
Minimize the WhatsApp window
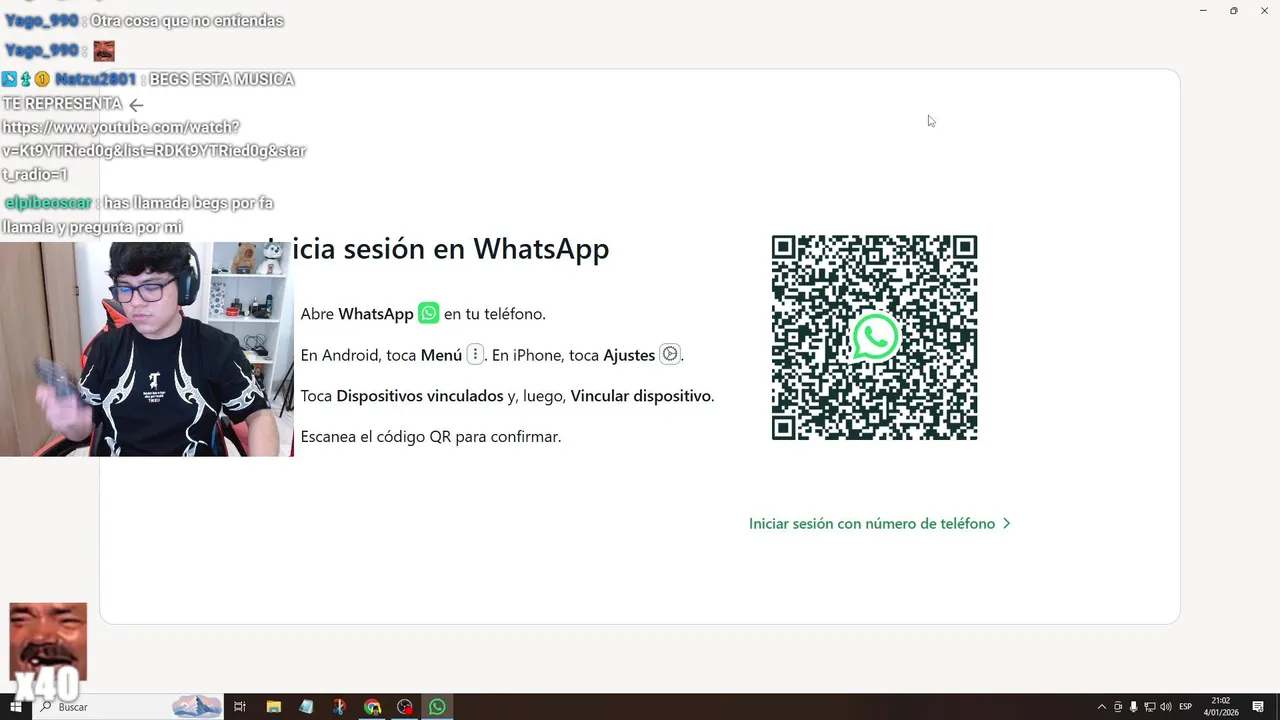(x=1203, y=11)
